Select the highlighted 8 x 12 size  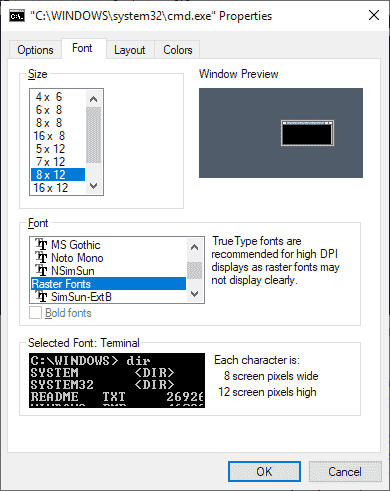pos(58,175)
